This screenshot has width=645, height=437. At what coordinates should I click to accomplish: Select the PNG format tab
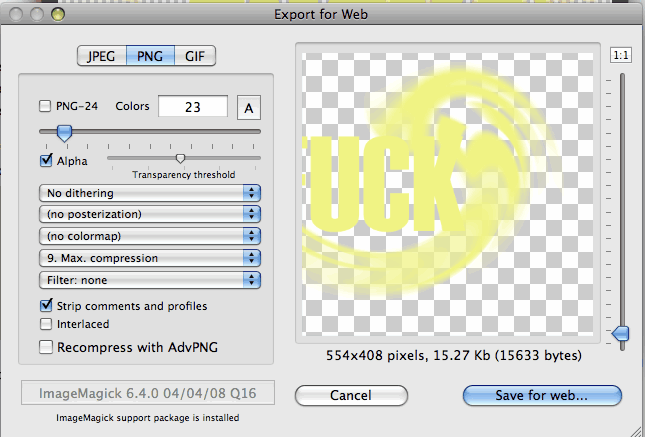coord(150,56)
